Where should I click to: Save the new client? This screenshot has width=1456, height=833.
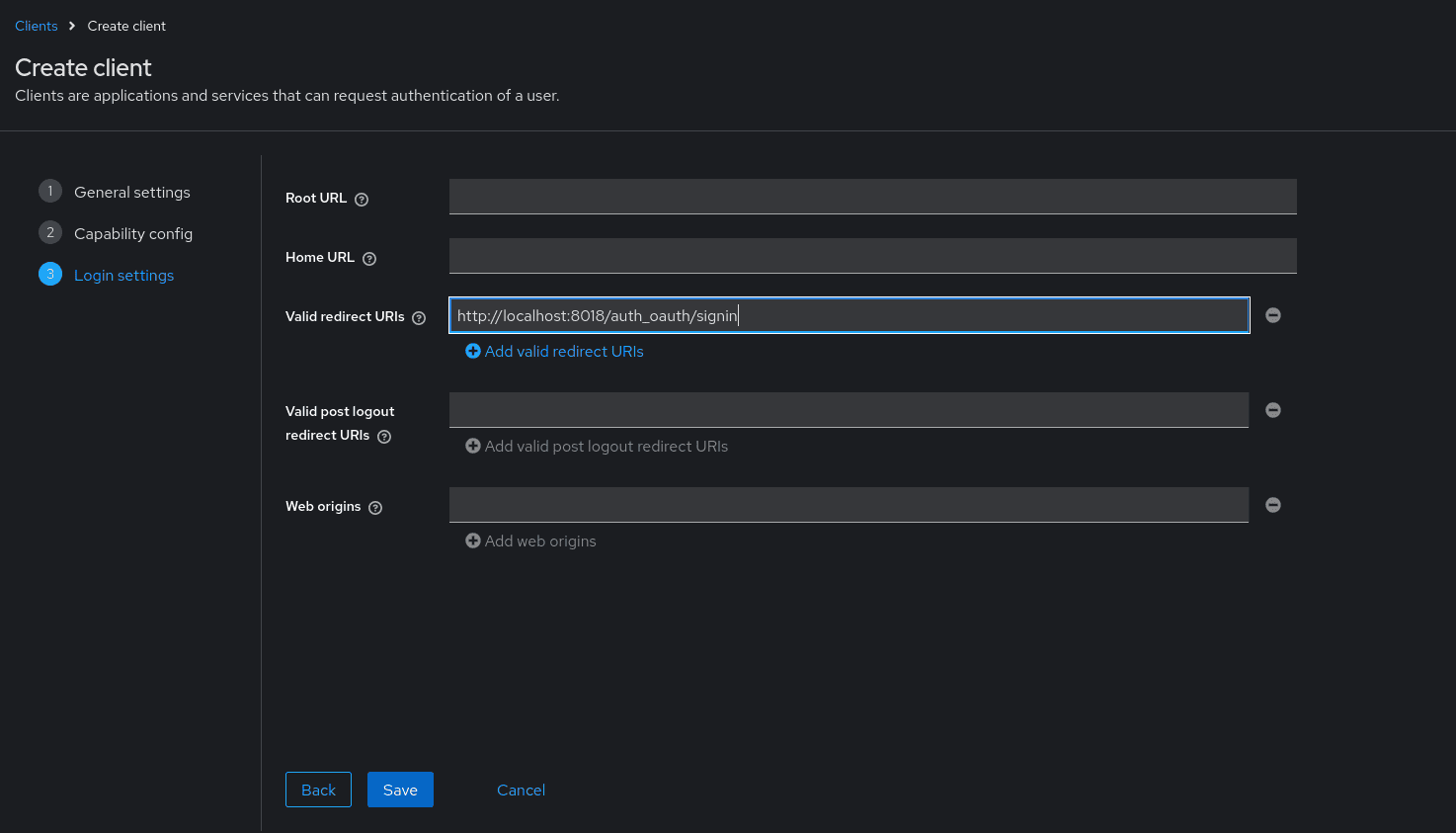(400, 790)
